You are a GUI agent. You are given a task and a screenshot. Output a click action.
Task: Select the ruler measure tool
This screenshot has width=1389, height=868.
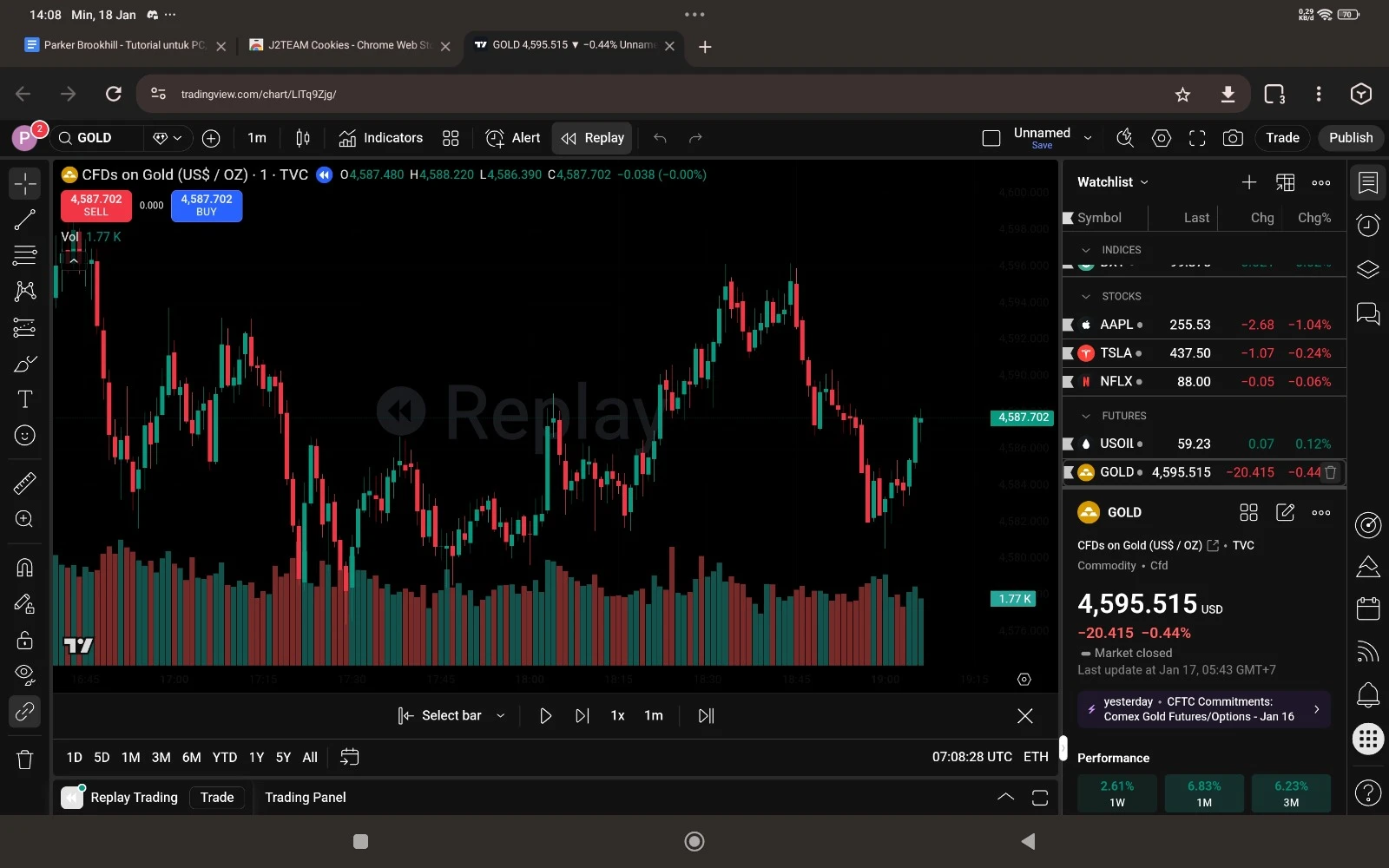25,483
